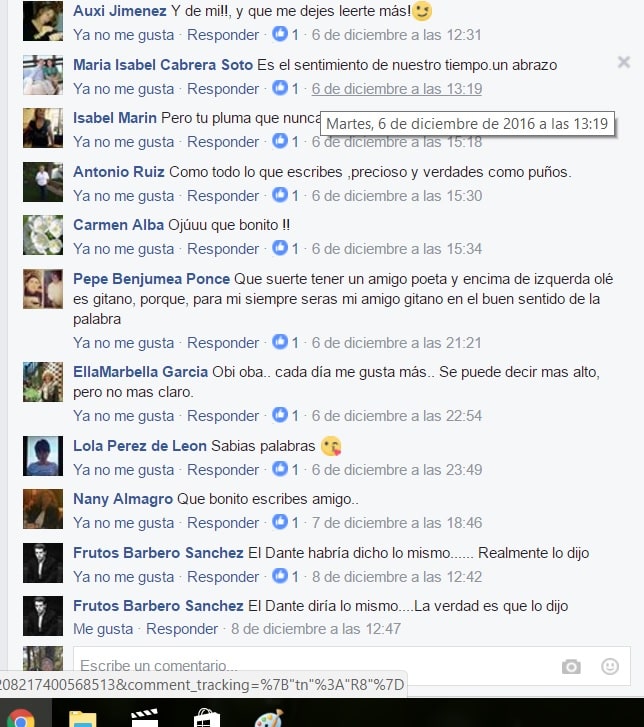Open timestamp 6 de diciembre a las 13:19

(x=397, y=89)
